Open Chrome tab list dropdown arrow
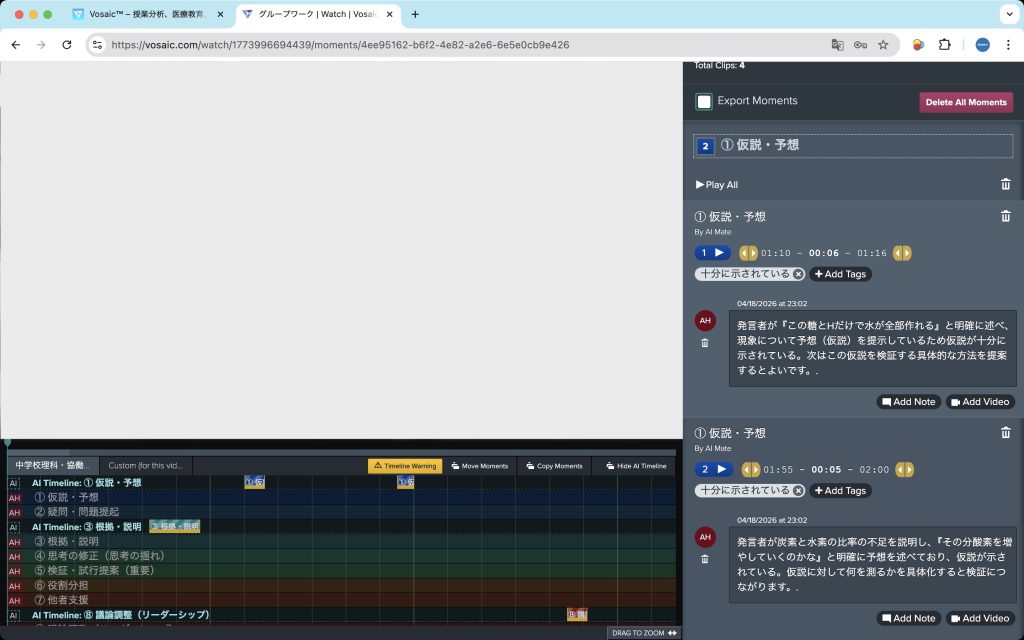This screenshot has height=640, width=1024. (x=1007, y=14)
